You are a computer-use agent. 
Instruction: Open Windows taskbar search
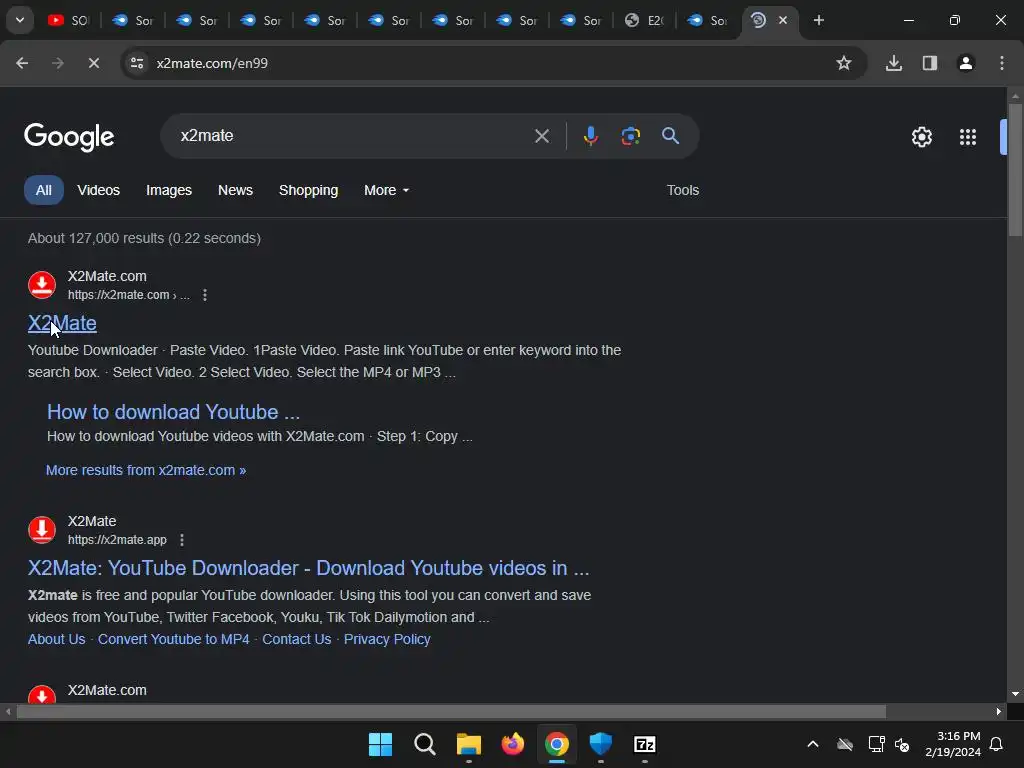424,744
